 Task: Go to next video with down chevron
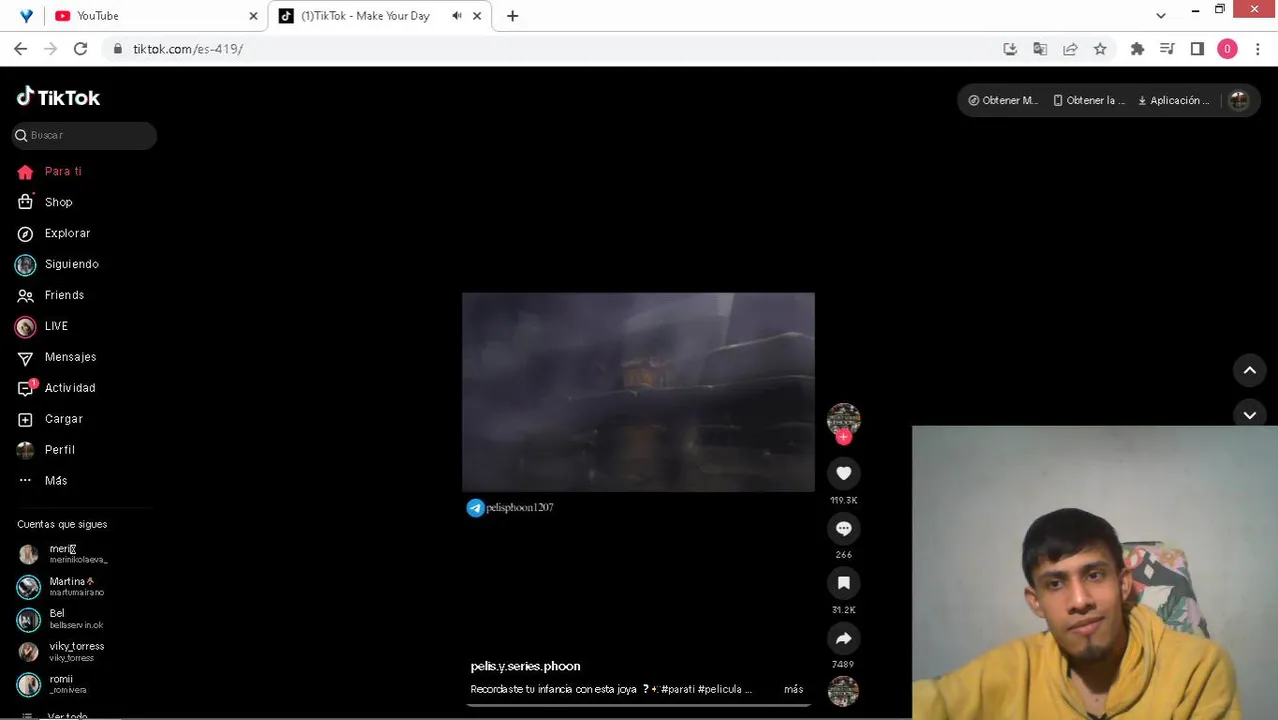[1249, 414]
